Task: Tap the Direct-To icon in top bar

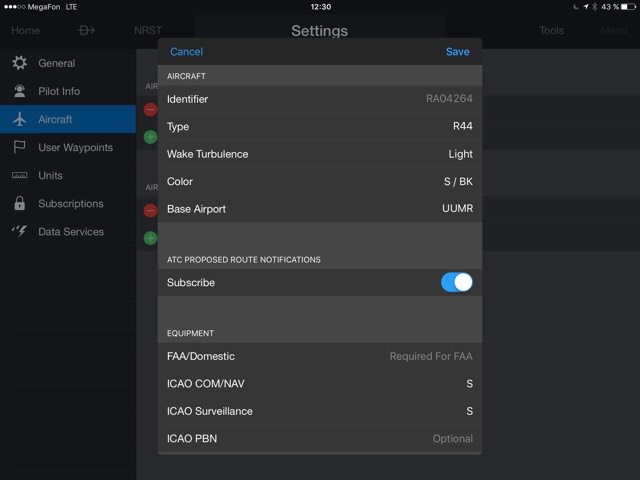Action: [x=87, y=30]
